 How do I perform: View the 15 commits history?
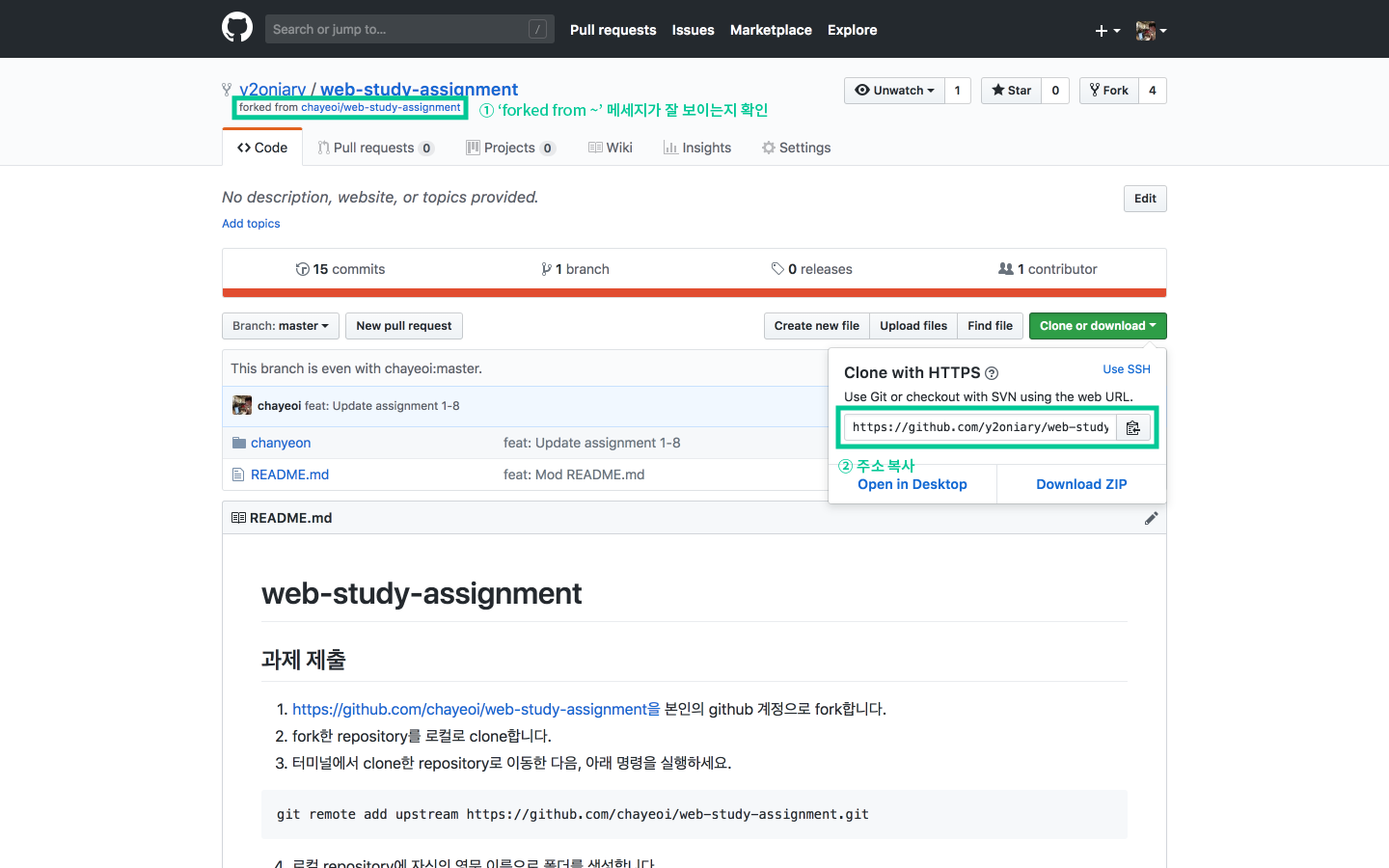click(x=340, y=269)
